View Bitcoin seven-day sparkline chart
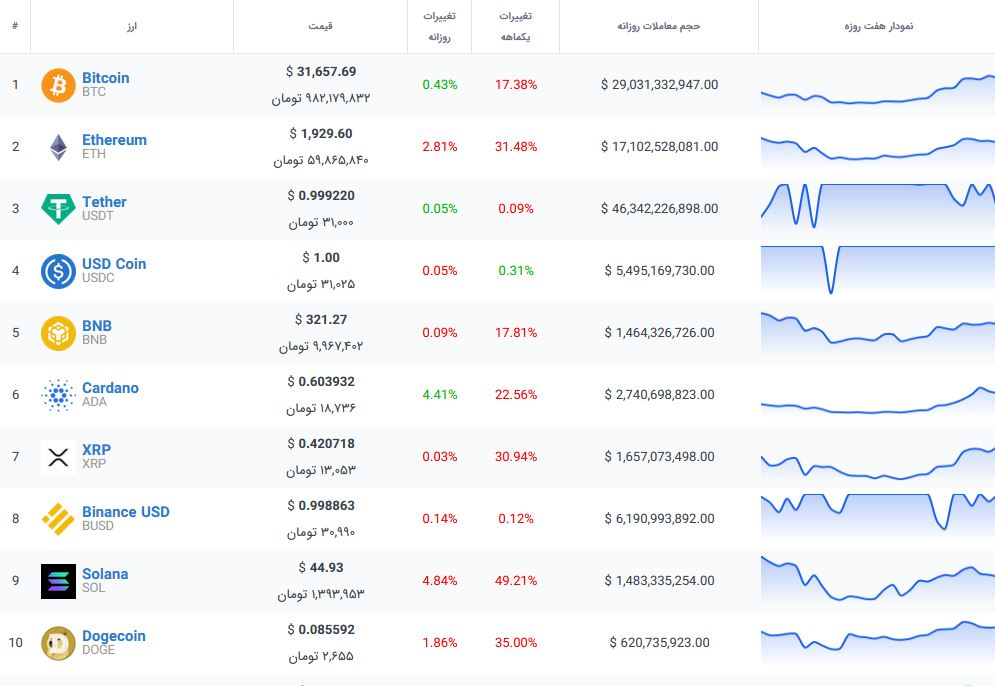 click(878, 89)
